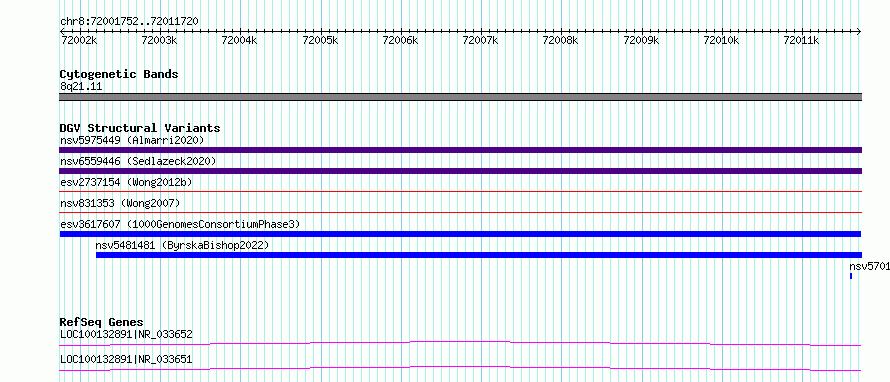Viewport: 890px width, 382px height.
Task: Open the nsv831353 (Wong2007) red variant line
Action: click(460, 213)
